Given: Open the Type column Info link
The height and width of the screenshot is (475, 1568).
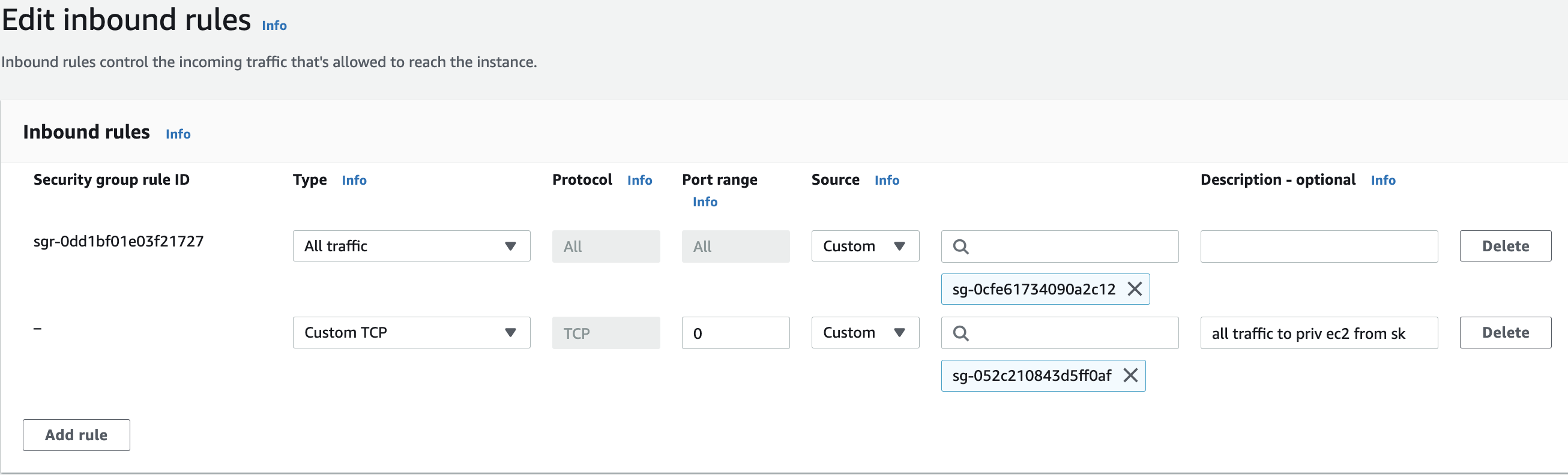Looking at the screenshot, I should pos(354,180).
